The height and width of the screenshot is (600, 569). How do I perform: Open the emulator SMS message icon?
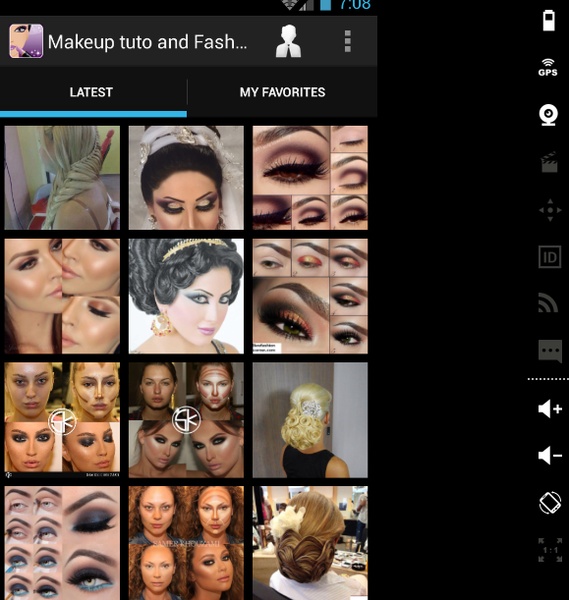click(550, 351)
